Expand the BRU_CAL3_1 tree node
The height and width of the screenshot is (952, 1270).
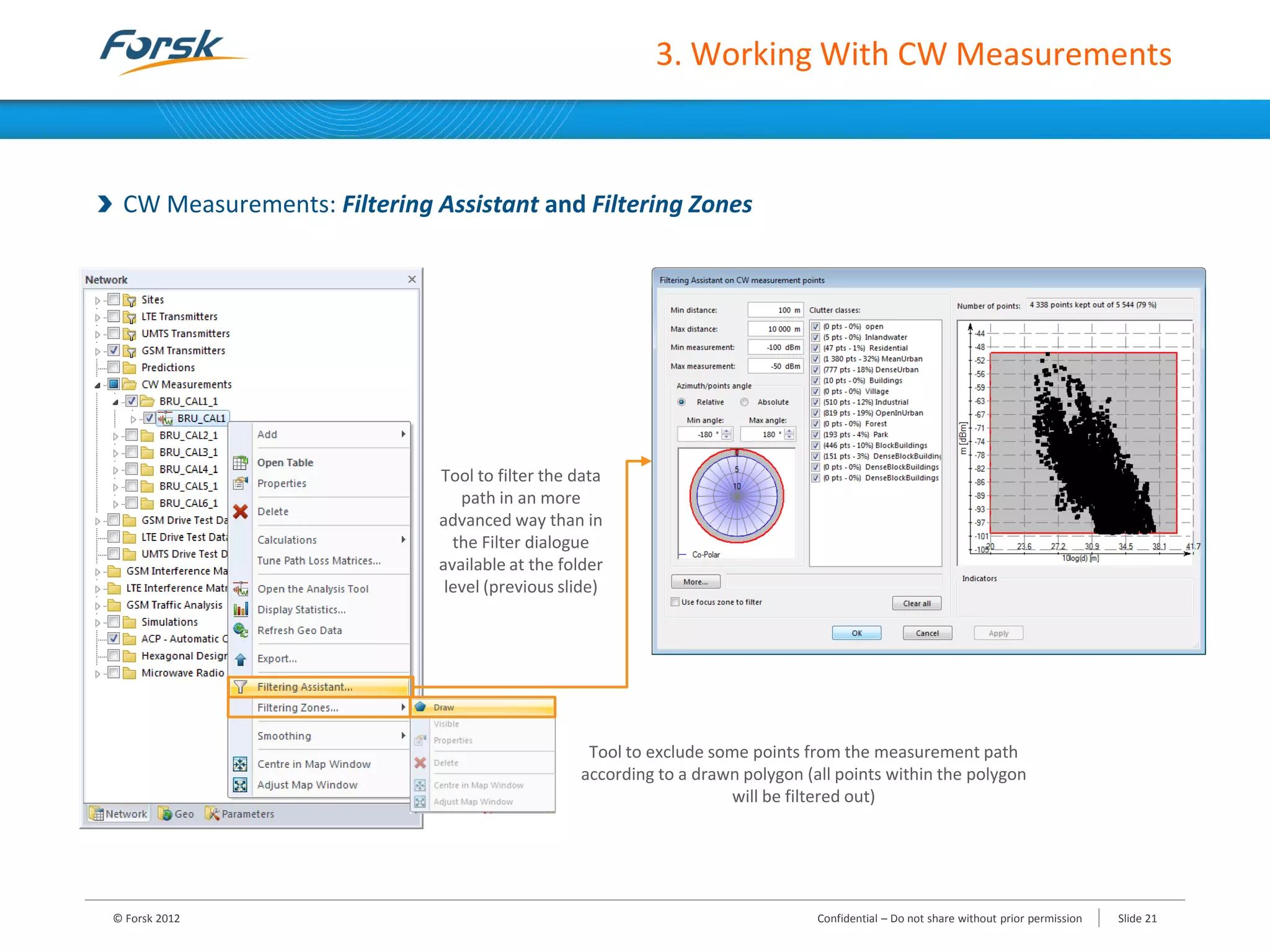coord(115,454)
